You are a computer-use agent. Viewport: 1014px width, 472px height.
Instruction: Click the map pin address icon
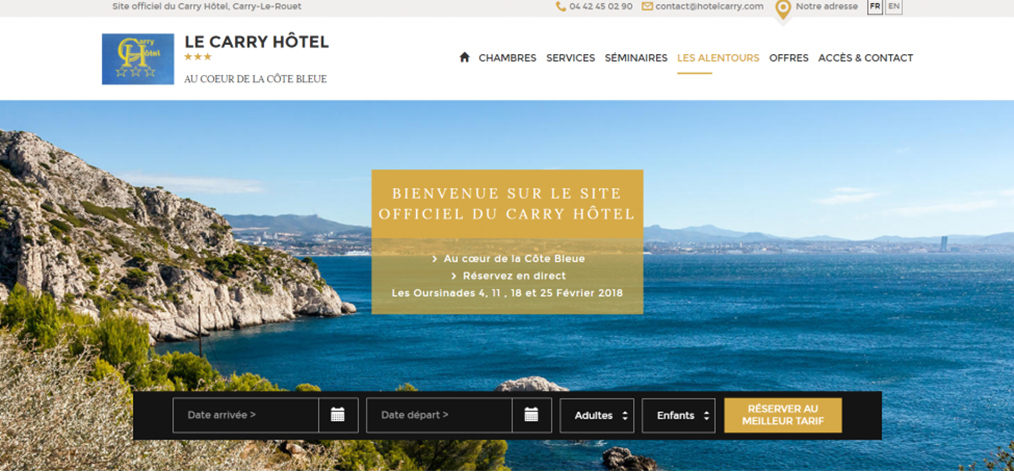783,9
